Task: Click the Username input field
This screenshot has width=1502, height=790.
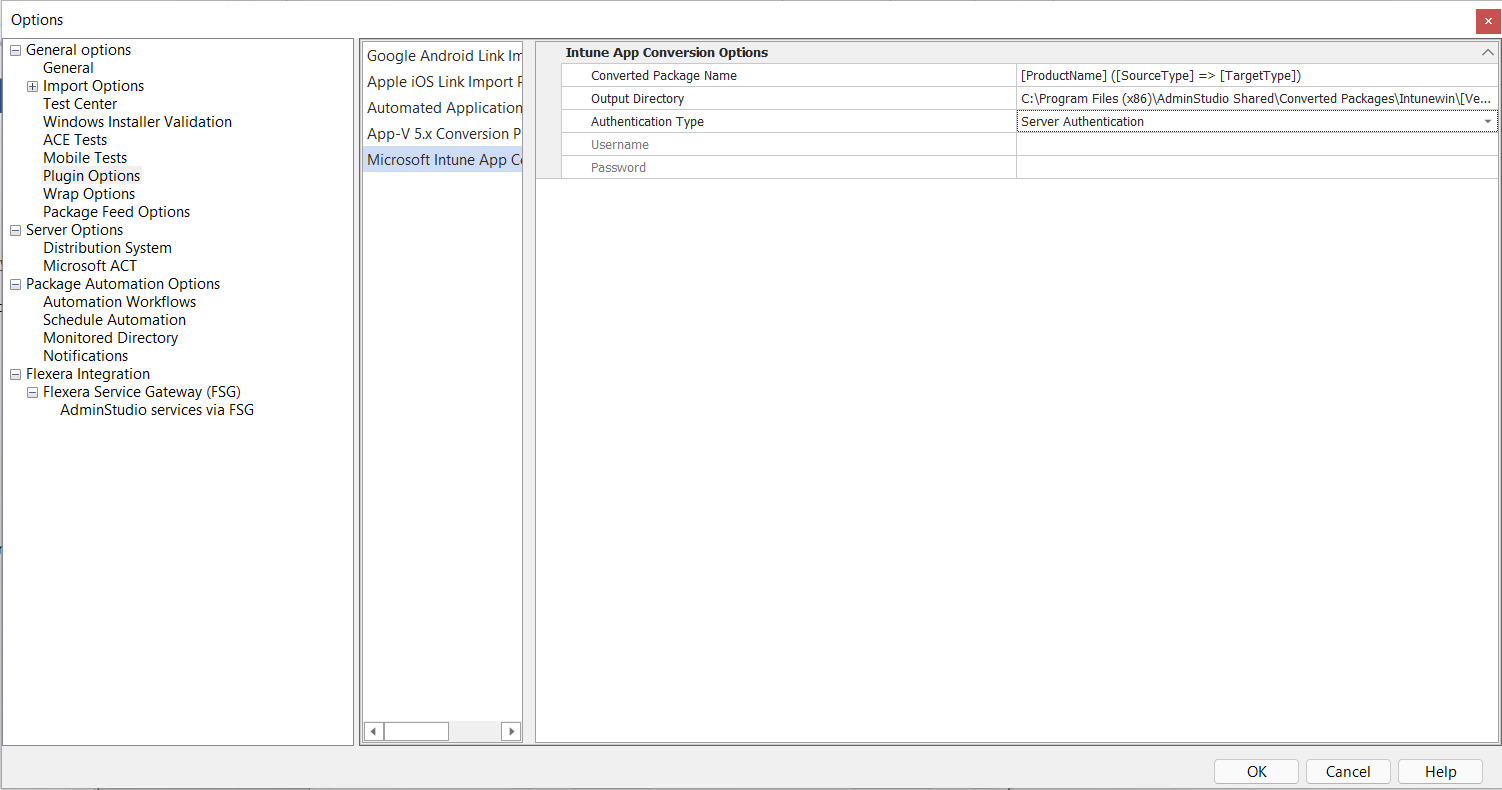Action: coord(1250,144)
